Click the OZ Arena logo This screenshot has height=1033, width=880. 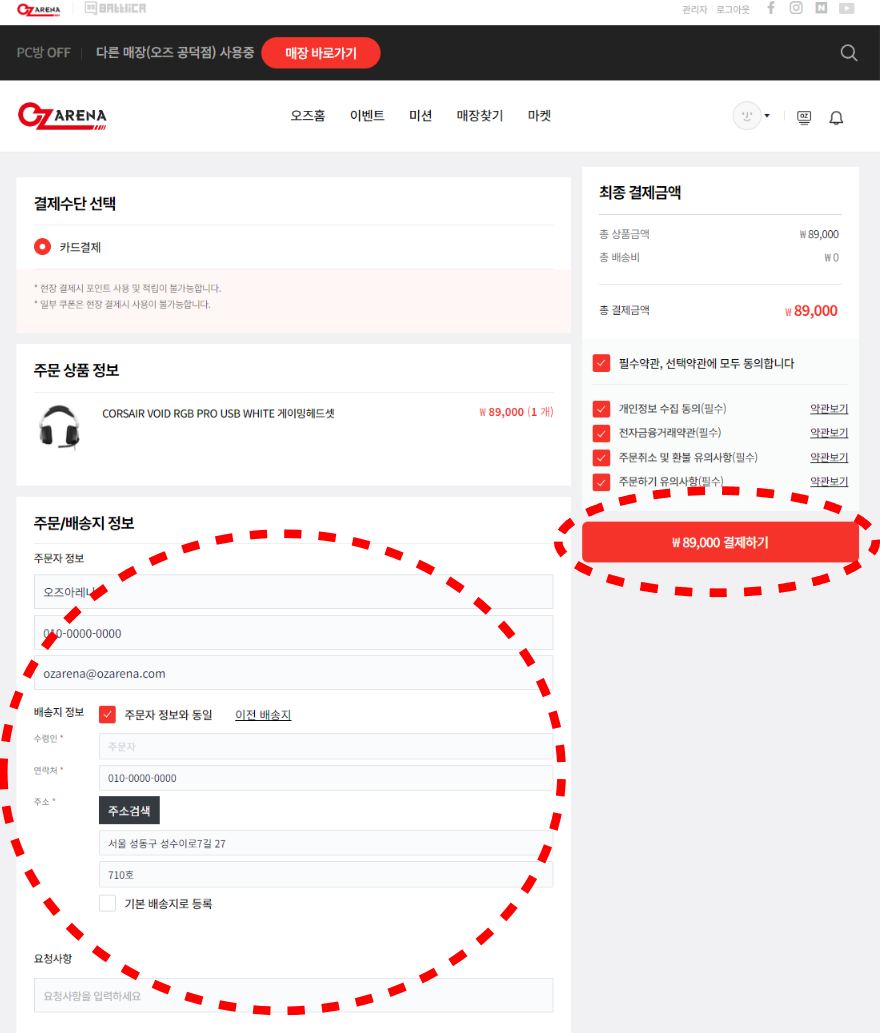[x=62, y=116]
